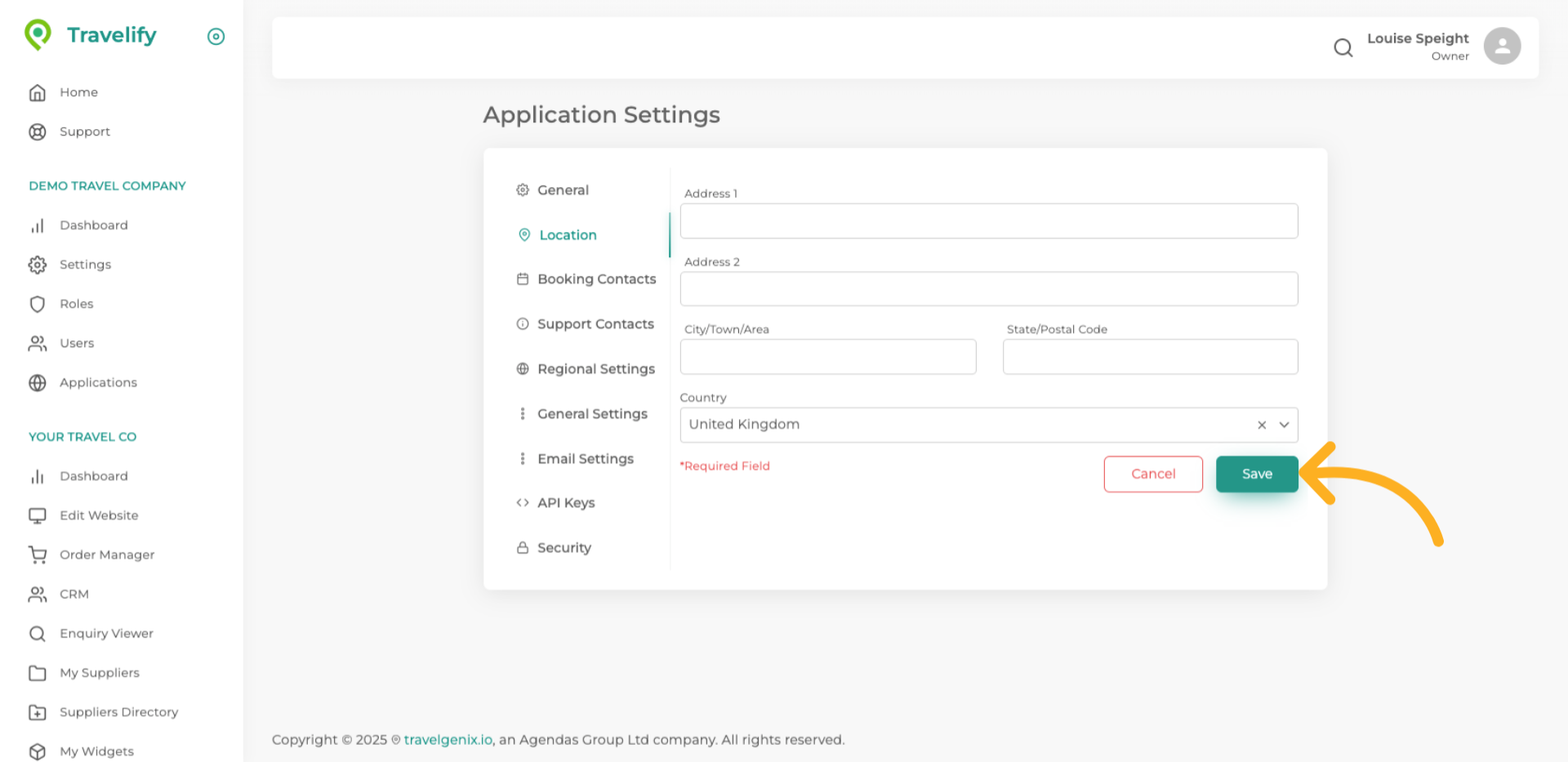The image size is (1568, 762).
Task: Click the Cancel button
Action: coord(1152,475)
